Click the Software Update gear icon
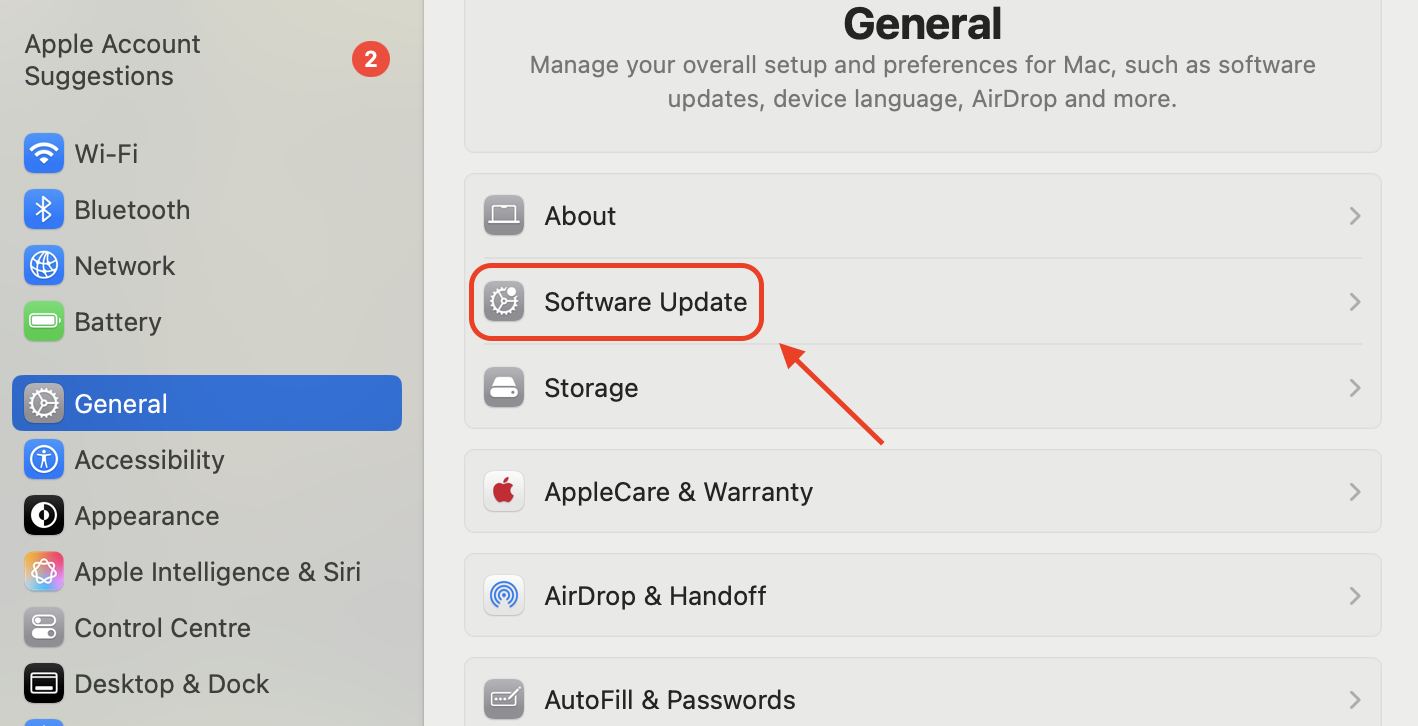 [504, 301]
